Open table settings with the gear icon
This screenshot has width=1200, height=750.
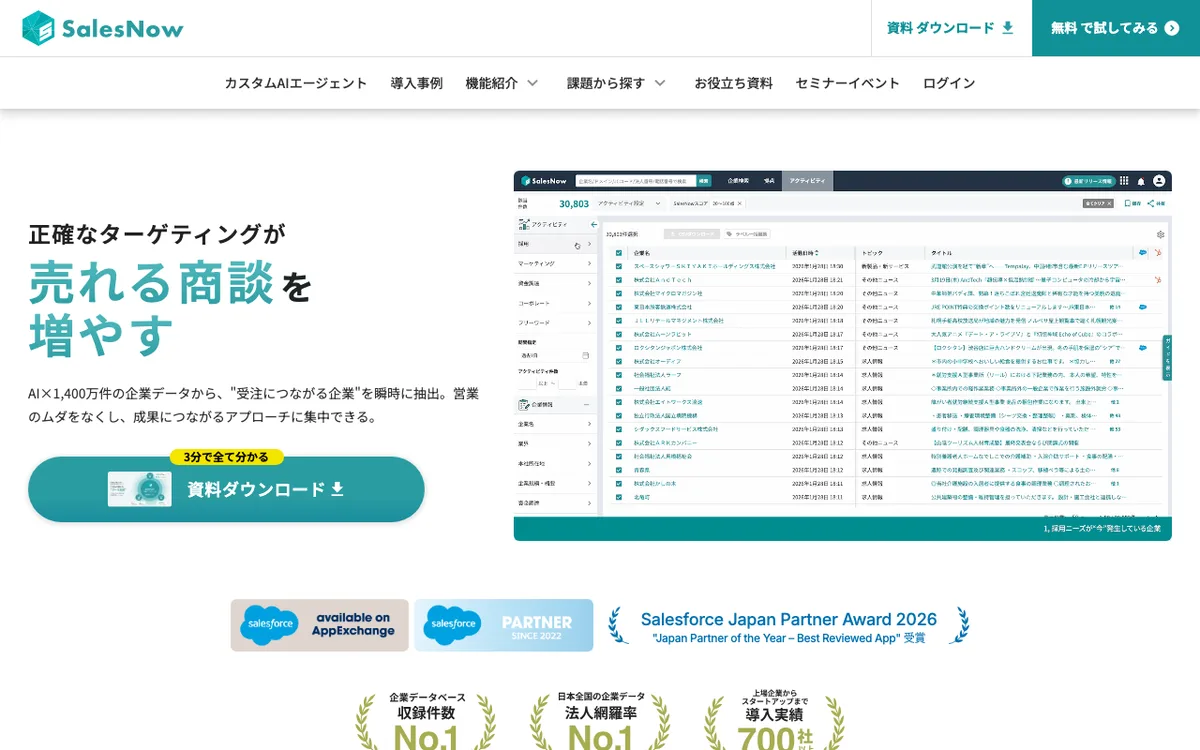coord(1161,234)
